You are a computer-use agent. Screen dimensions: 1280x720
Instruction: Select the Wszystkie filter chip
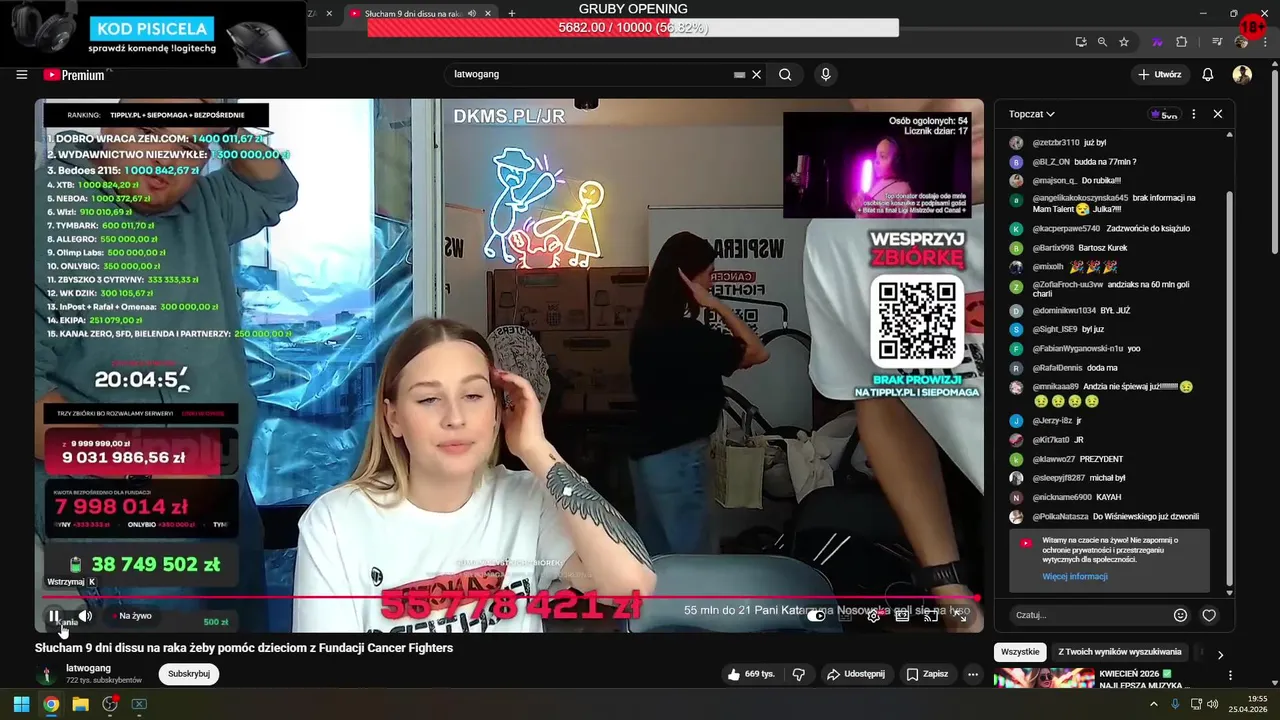[x=1020, y=652]
